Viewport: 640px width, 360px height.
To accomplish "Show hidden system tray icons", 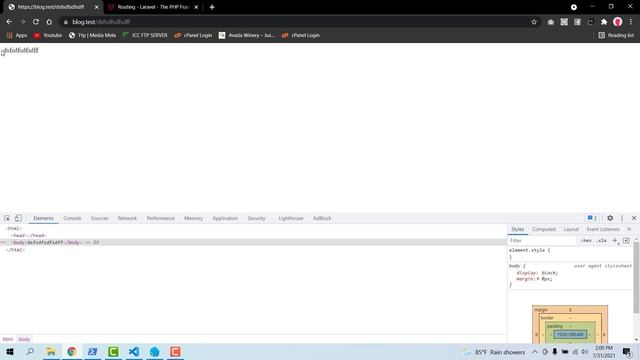I will [535, 352].
